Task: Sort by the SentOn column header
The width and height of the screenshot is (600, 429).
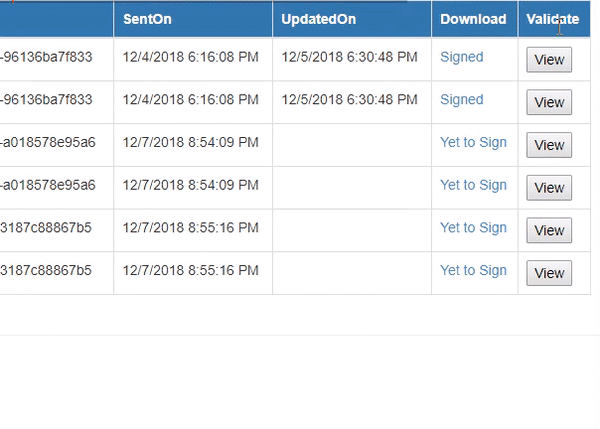Action: pyautogui.click(x=147, y=19)
